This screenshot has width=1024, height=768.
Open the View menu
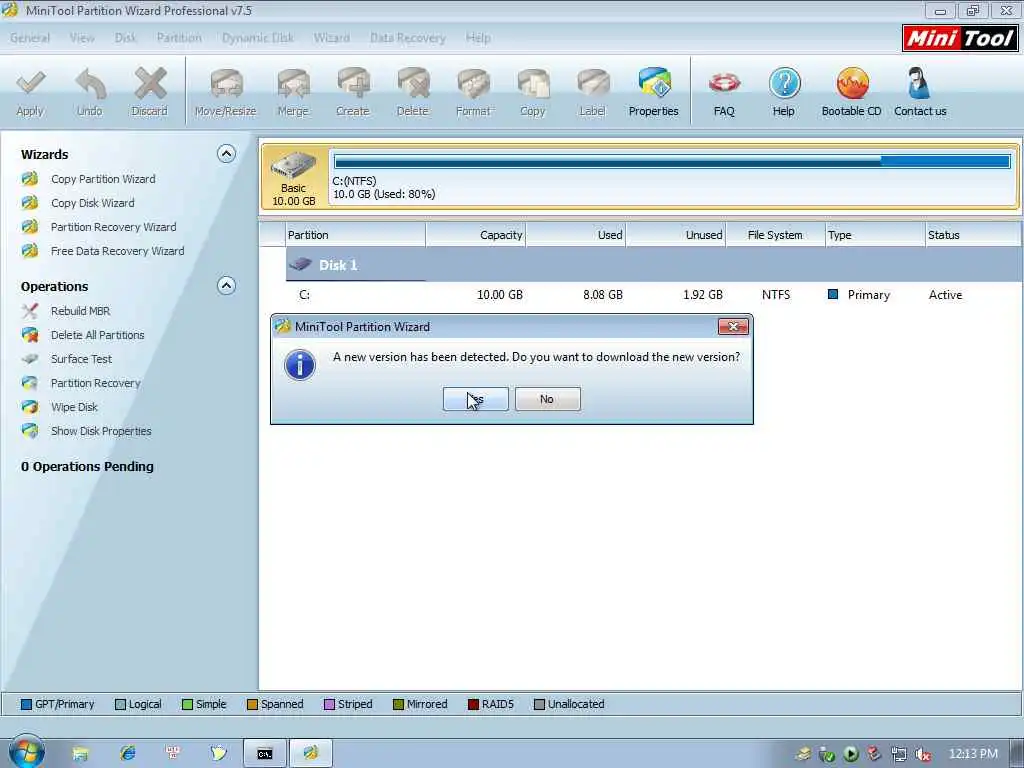82,38
